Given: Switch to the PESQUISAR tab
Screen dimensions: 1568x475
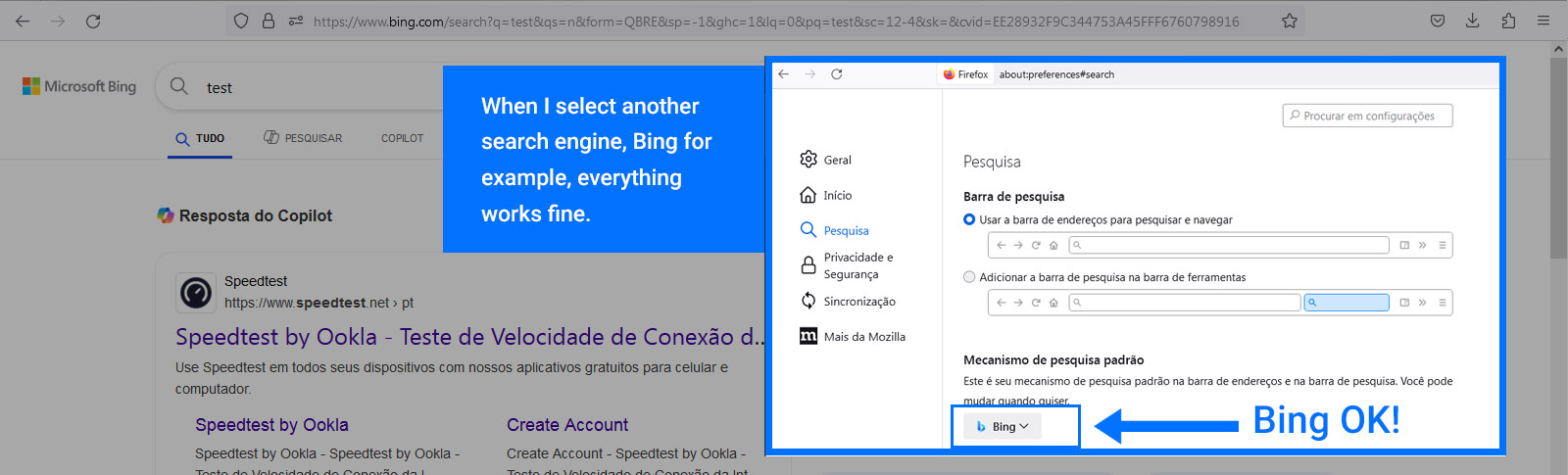Looking at the screenshot, I should pos(303,138).
